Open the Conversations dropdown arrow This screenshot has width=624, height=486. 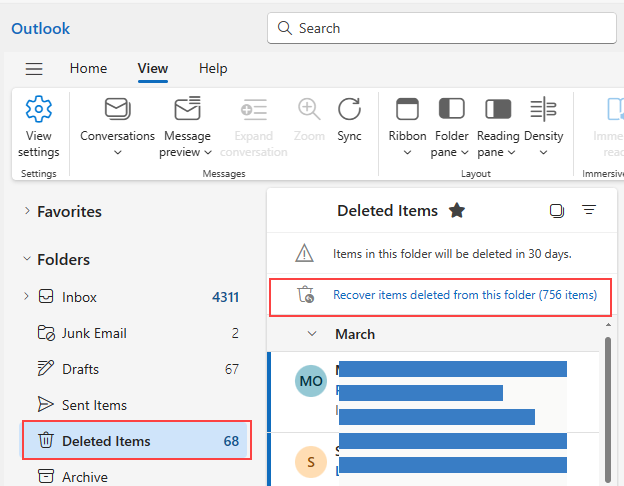[x=117, y=152]
